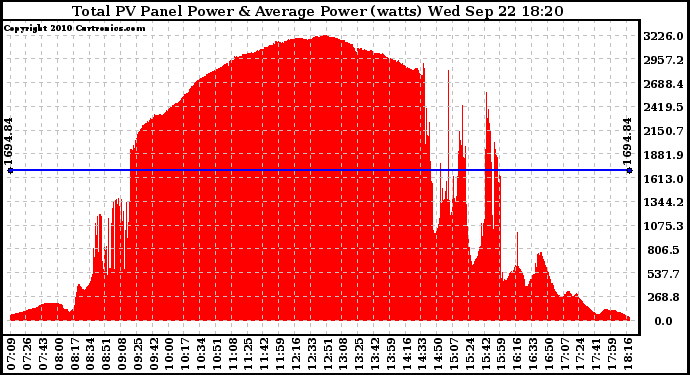690x375 pixels.
Task: Click the 3226.0 y-axis value
Action: (x=663, y=36)
